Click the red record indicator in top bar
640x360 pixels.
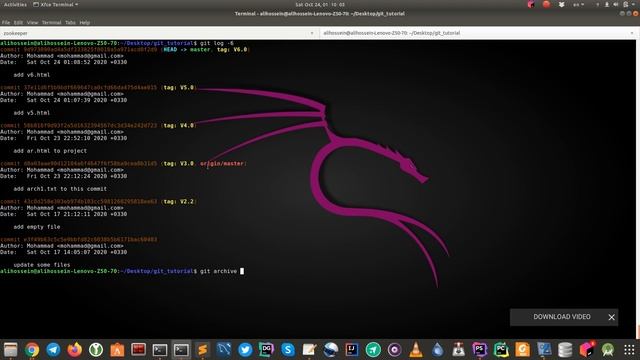(x=546, y=4)
